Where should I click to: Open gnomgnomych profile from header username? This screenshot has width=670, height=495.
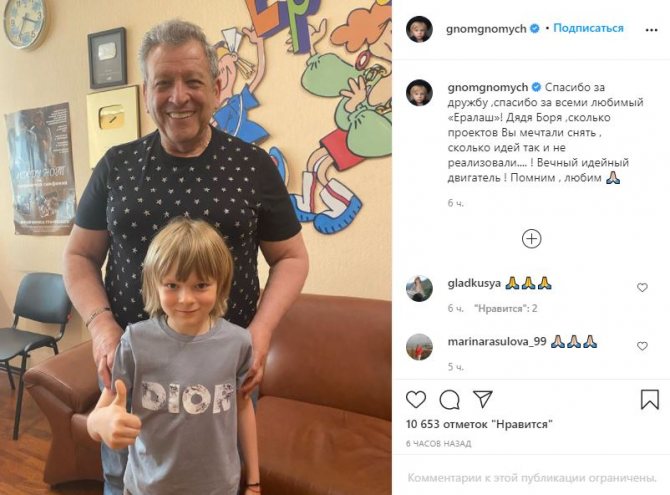(486, 29)
